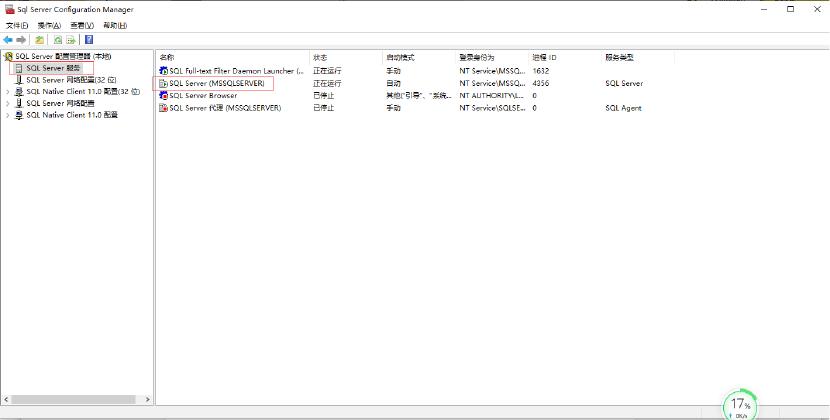
Task: Click the SQL Native Client 11.0 配置(32 位) icon
Action: click(x=19, y=92)
